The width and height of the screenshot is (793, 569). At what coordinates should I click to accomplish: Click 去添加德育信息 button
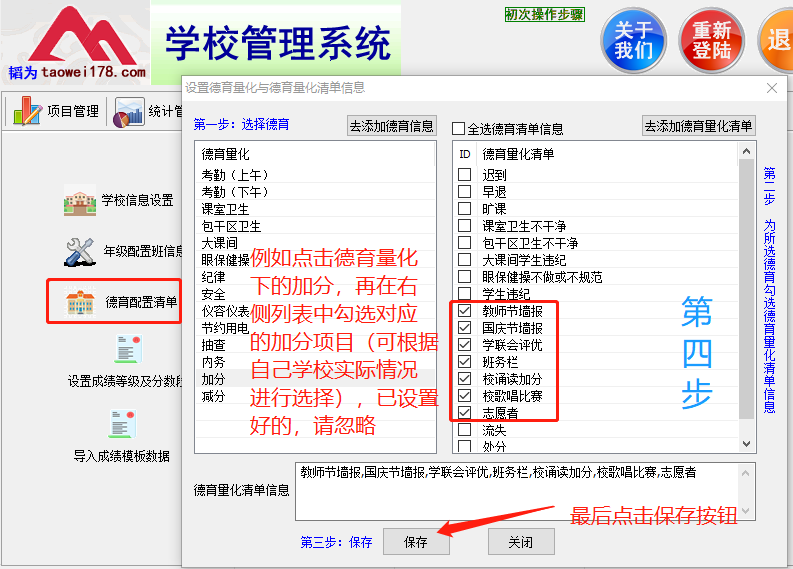click(392, 126)
